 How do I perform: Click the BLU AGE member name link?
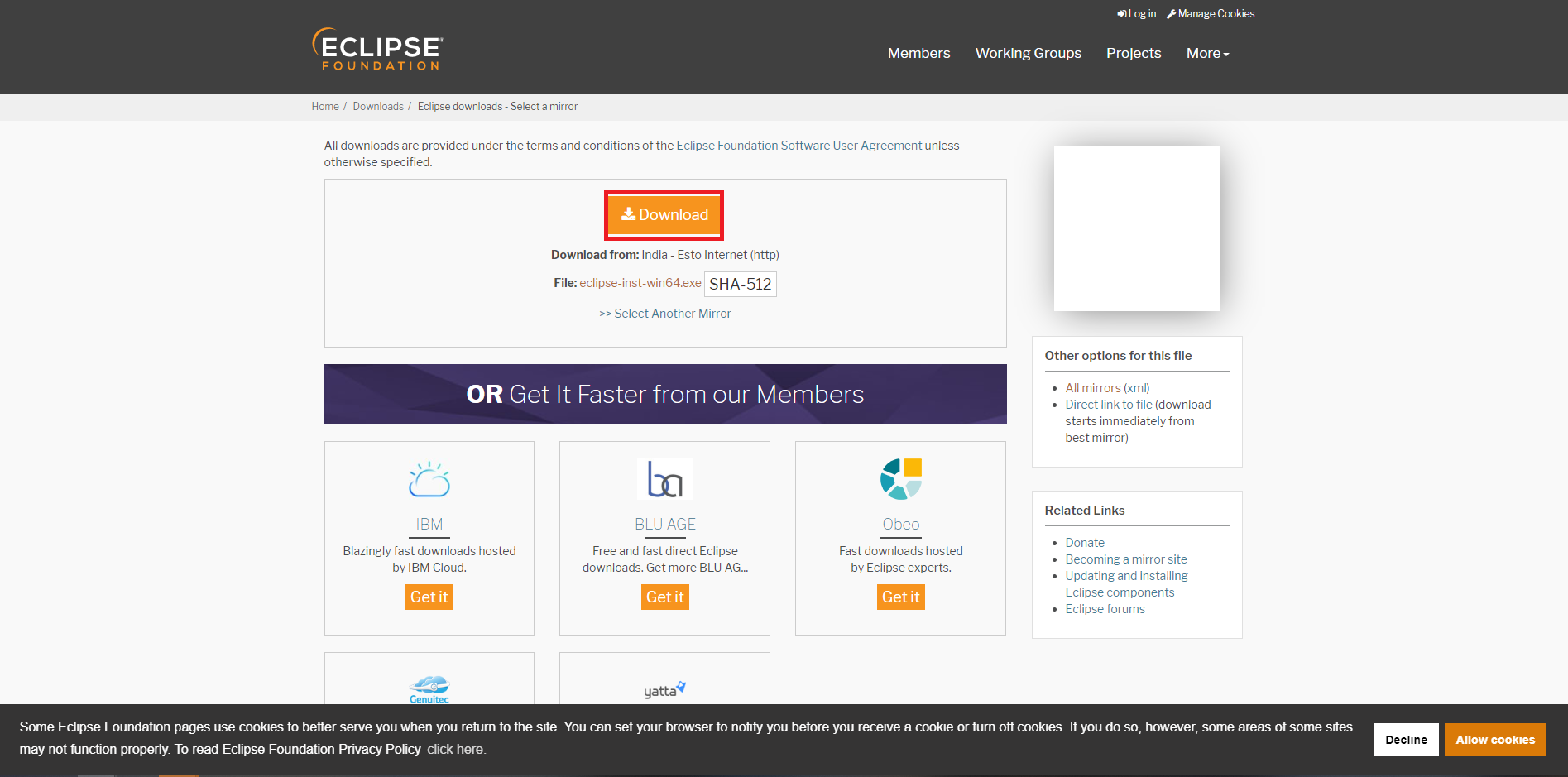(665, 525)
